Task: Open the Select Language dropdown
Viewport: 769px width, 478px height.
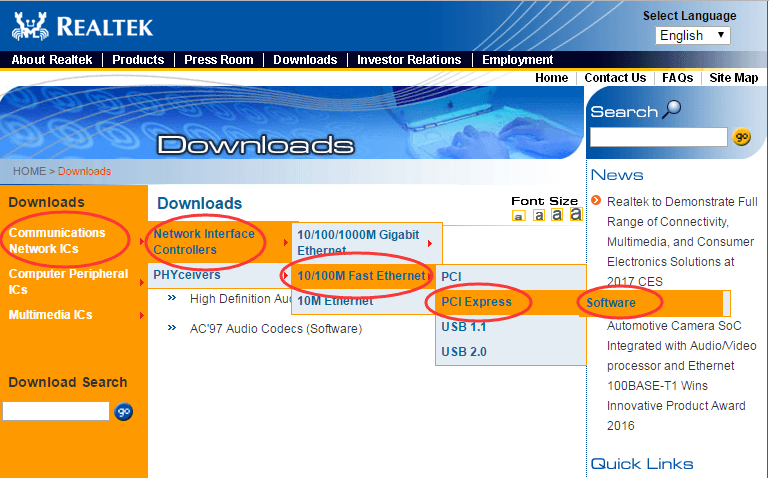Action: point(692,35)
